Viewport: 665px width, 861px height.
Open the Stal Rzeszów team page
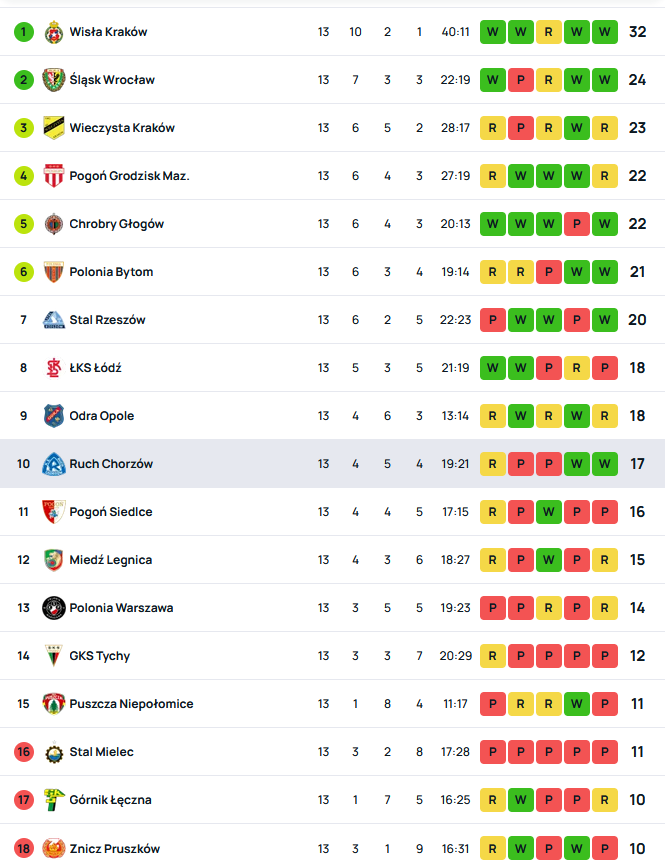(107, 320)
